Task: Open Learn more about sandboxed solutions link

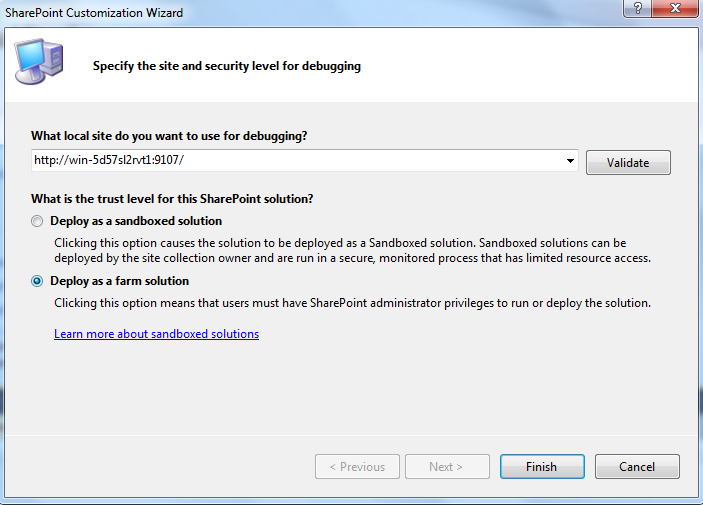Action: pyautogui.click(x=156, y=334)
